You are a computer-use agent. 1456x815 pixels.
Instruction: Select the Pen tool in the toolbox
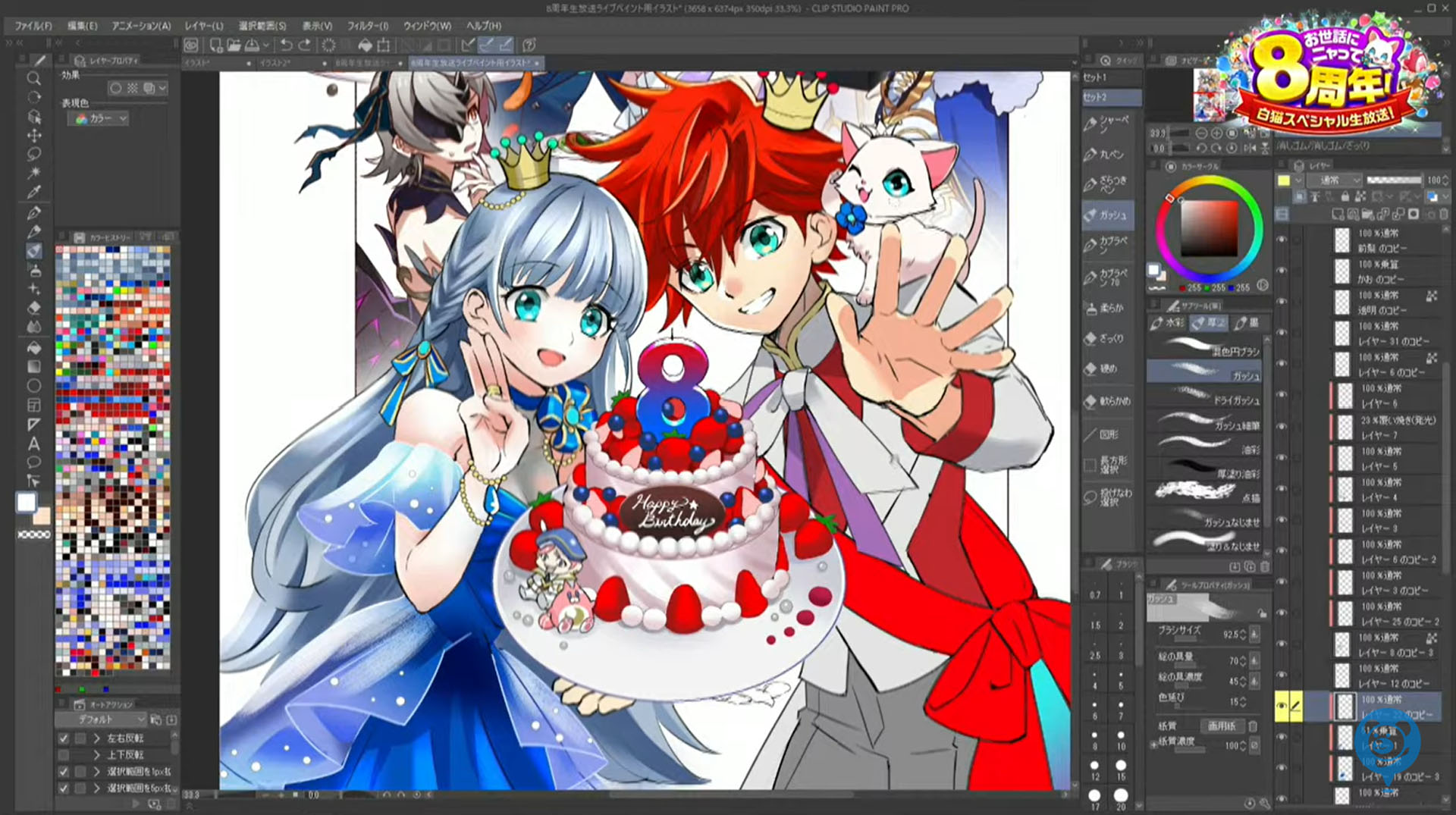[34, 213]
